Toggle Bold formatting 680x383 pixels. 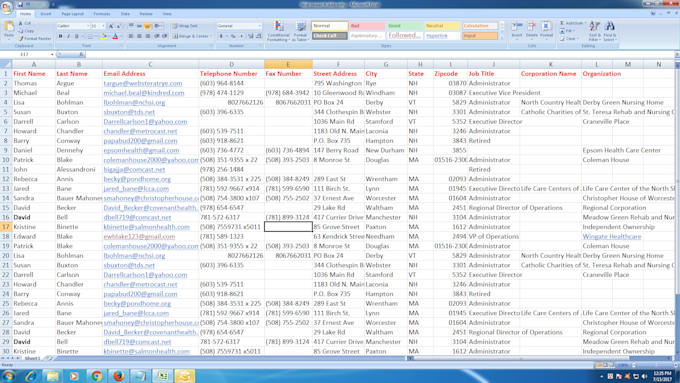[x=60, y=36]
